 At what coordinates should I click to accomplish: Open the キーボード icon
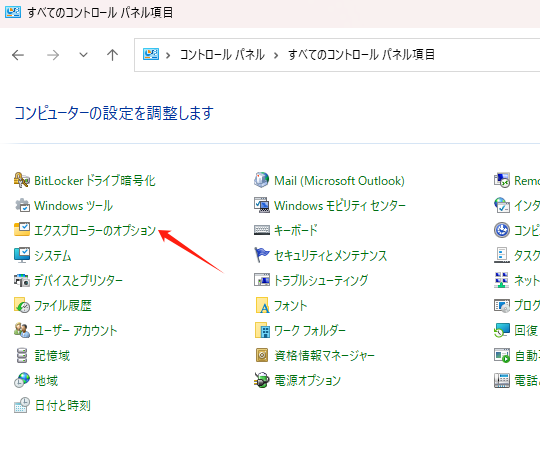pos(262,230)
